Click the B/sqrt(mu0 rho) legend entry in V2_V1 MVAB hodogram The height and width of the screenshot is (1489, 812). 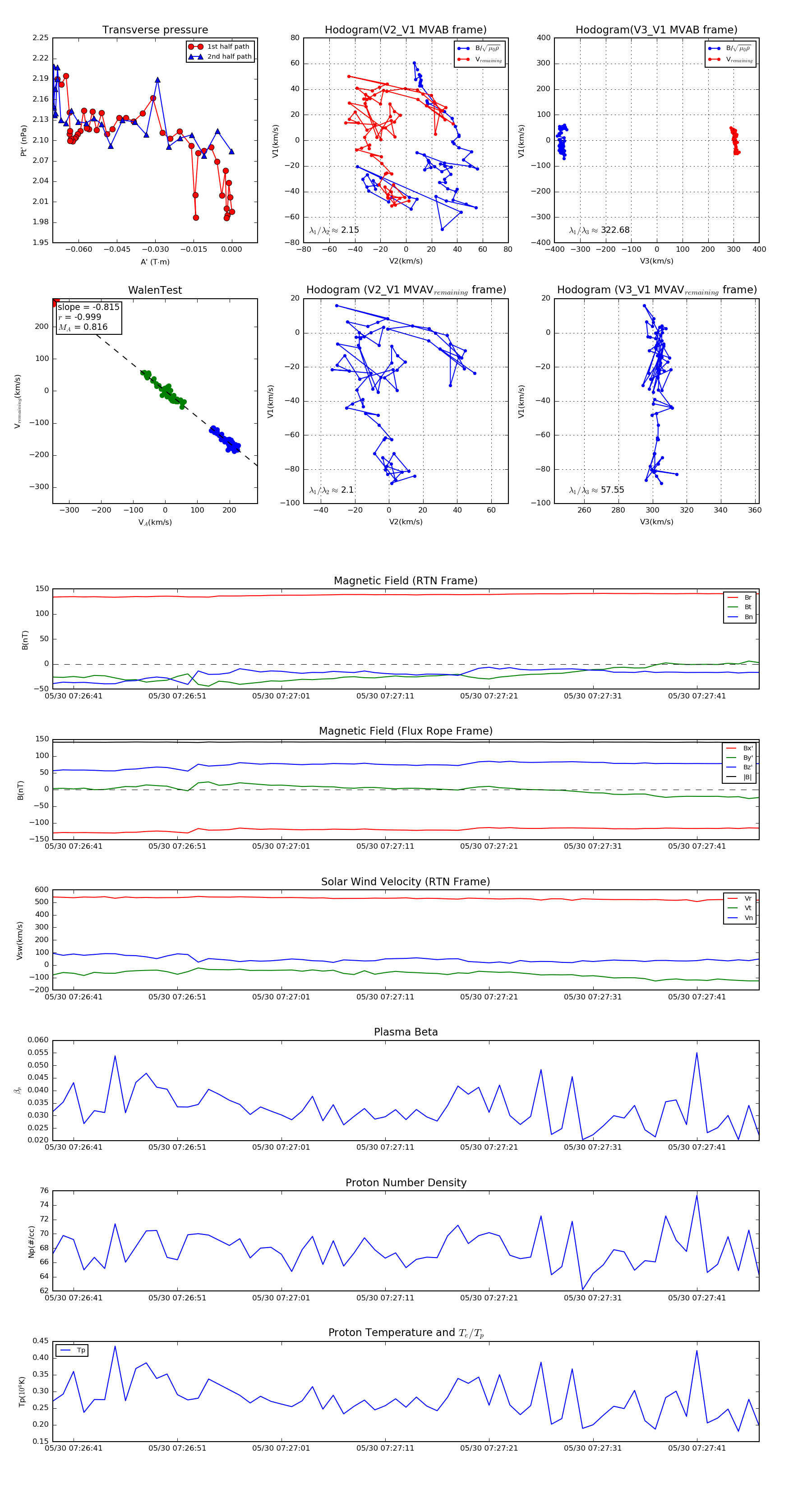point(479,49)
